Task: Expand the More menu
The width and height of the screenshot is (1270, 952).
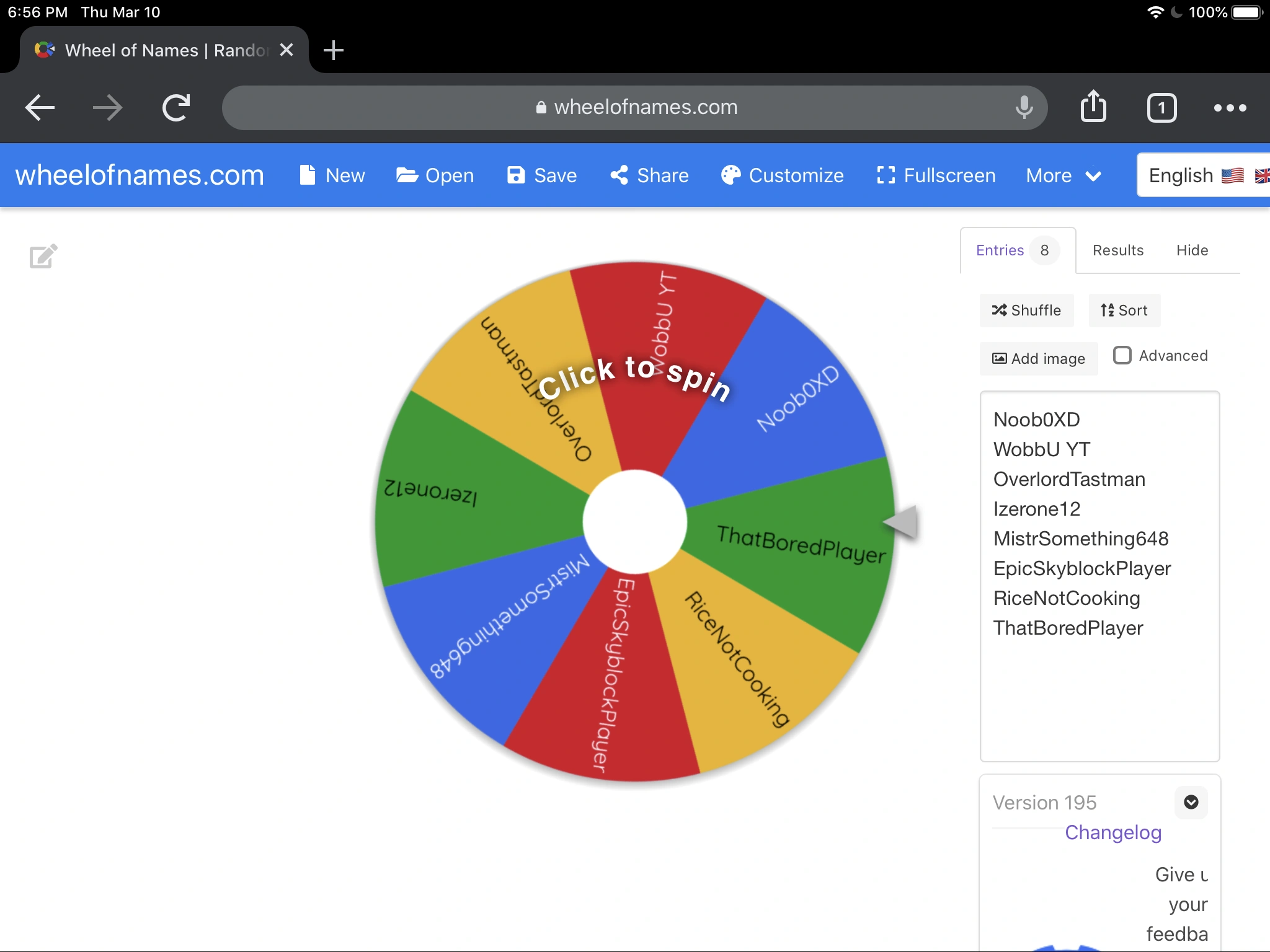Action: click(1063, 175)
